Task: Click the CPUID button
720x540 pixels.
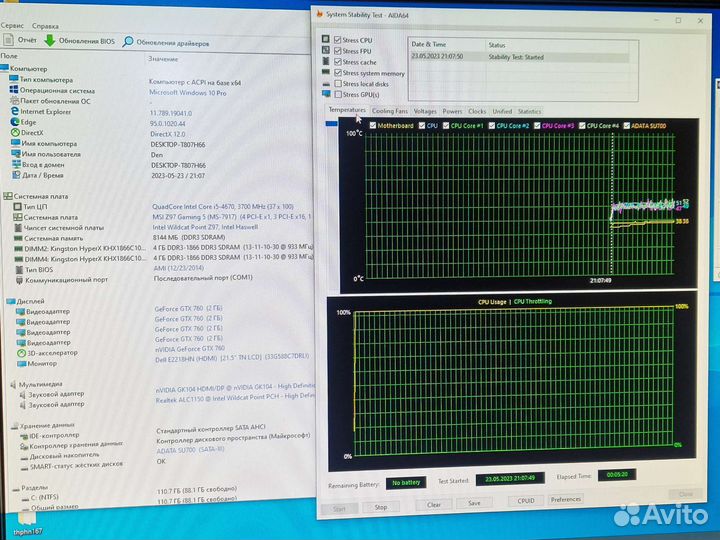Action: 526,501
